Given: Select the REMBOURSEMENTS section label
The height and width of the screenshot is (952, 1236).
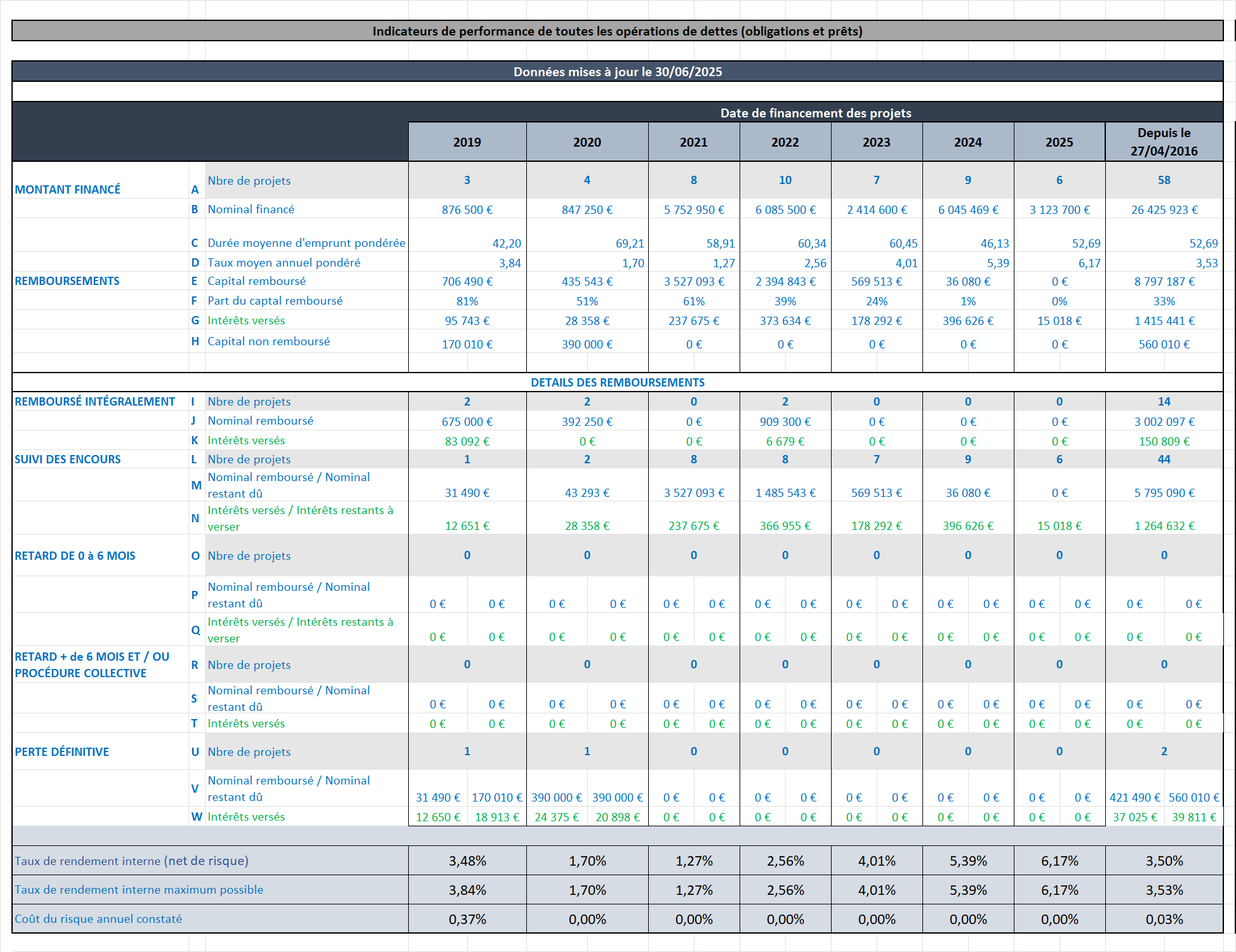Looking at the screenshot, I should [x=67, y=281].
